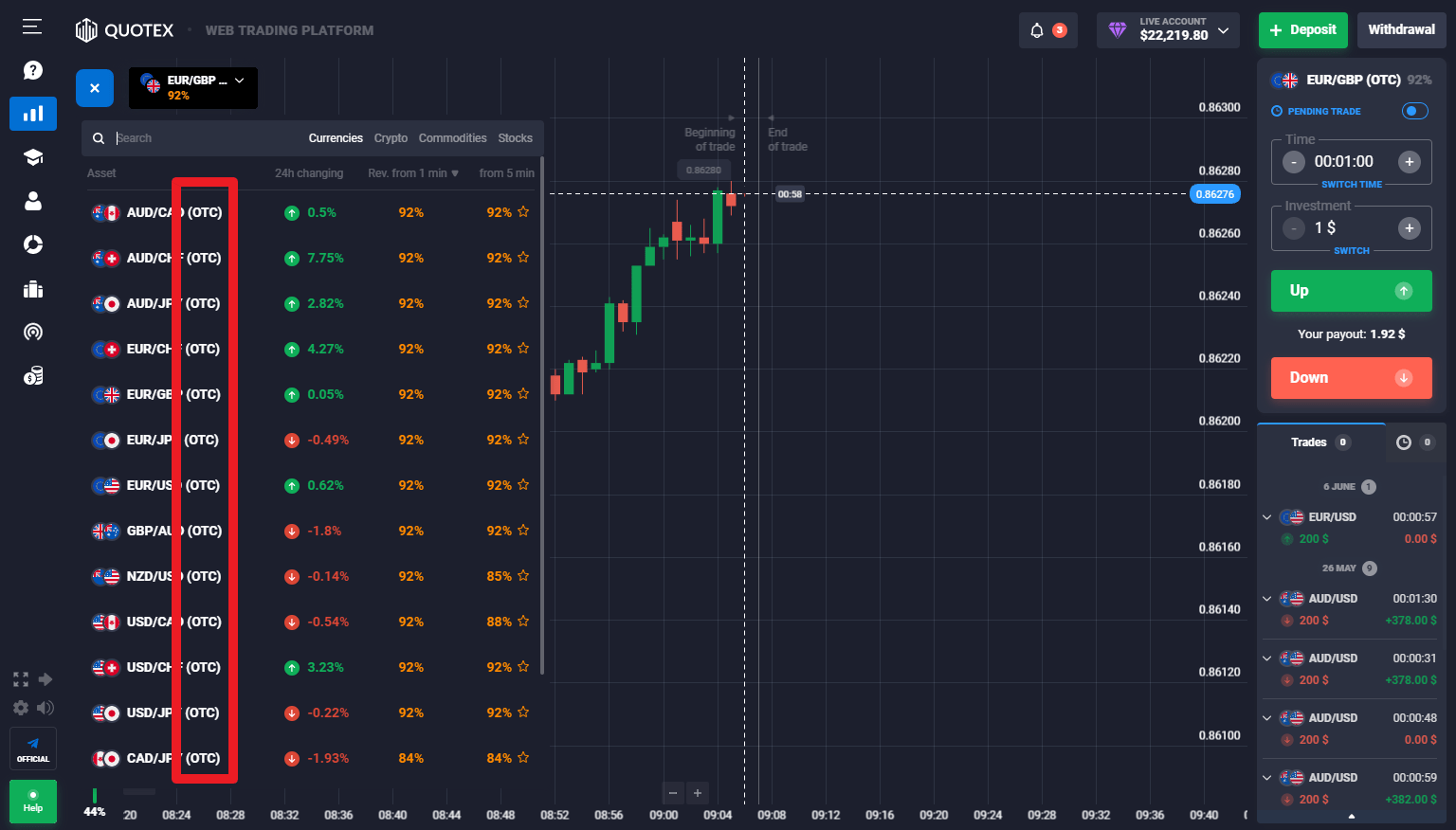This screenshot has height=830, width=1456.
Task: Open the tournaments briefcase icon in sidebar
Action: tap(32, 289)
